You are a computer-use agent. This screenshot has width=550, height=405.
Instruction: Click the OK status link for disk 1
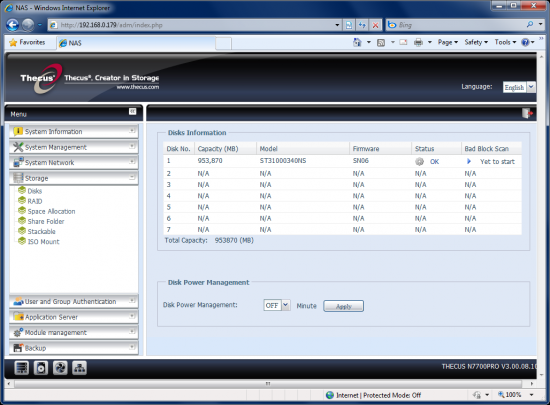coord(434,162)
